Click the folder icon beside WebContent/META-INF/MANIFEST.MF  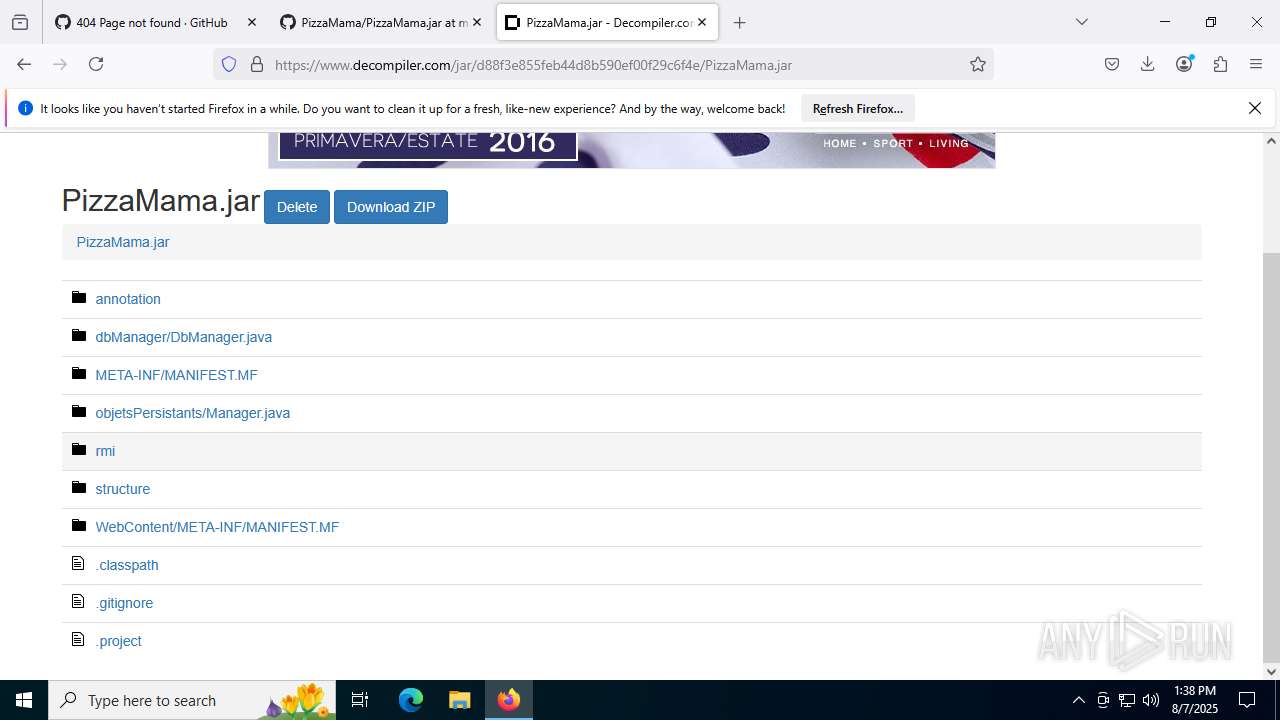point(79,526)
